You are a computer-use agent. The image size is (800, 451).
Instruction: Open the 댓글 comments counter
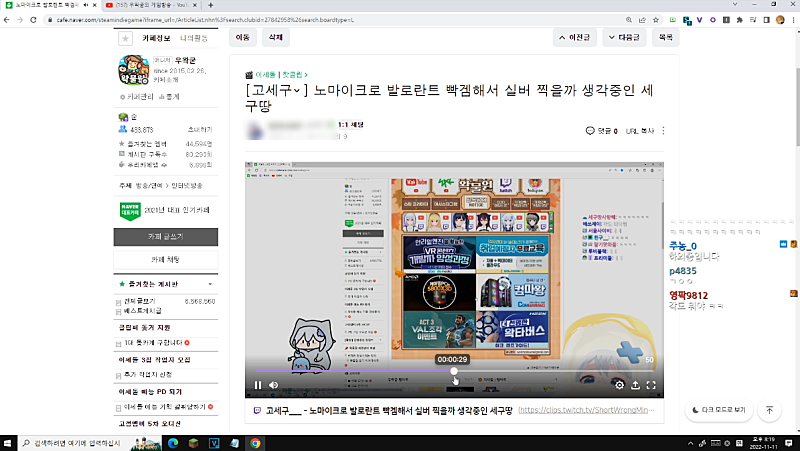pyautogui.click(x=601, y=131)
